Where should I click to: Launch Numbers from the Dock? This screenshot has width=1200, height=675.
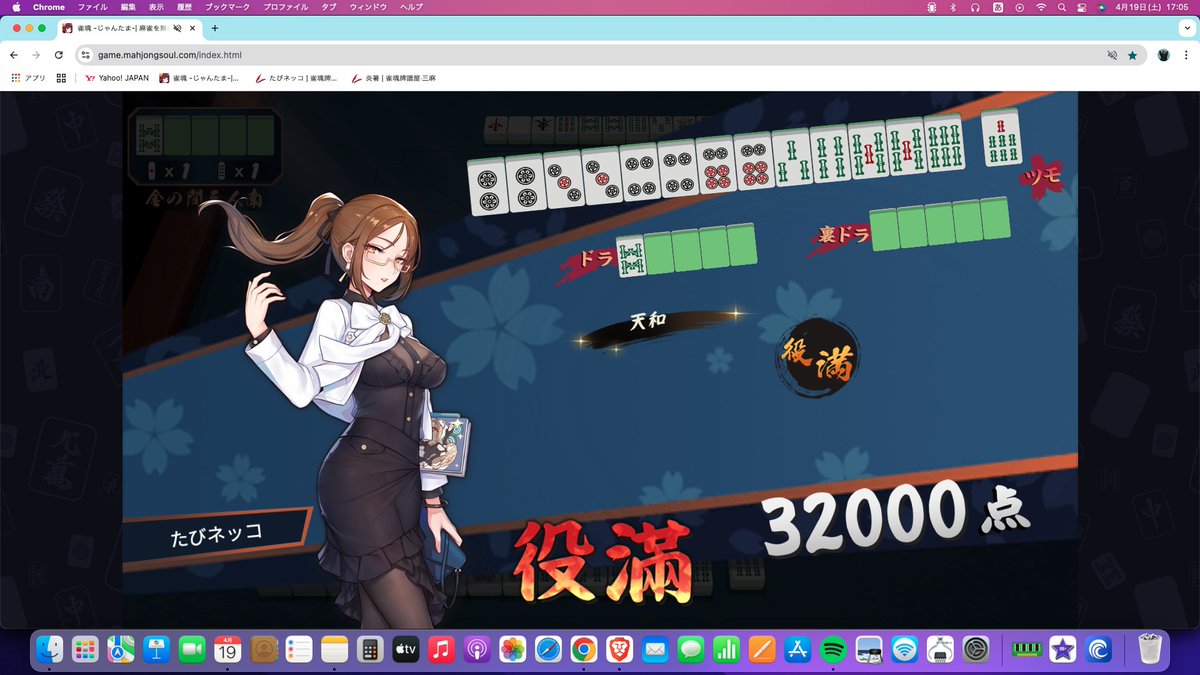tap(726, 650)
